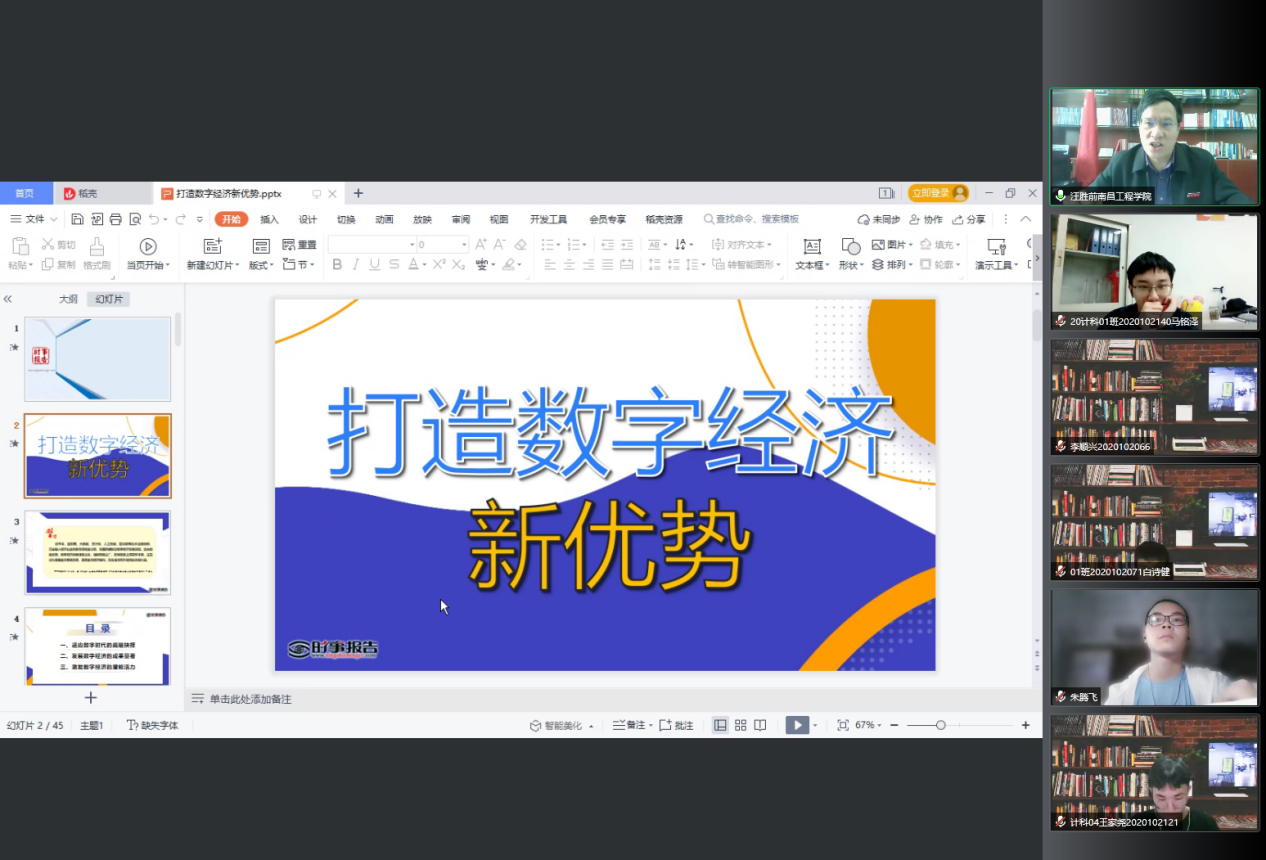This screenshot has width=1266, height=860.
Task: Switch to slide sorter view icon
Action: (740, 725)
